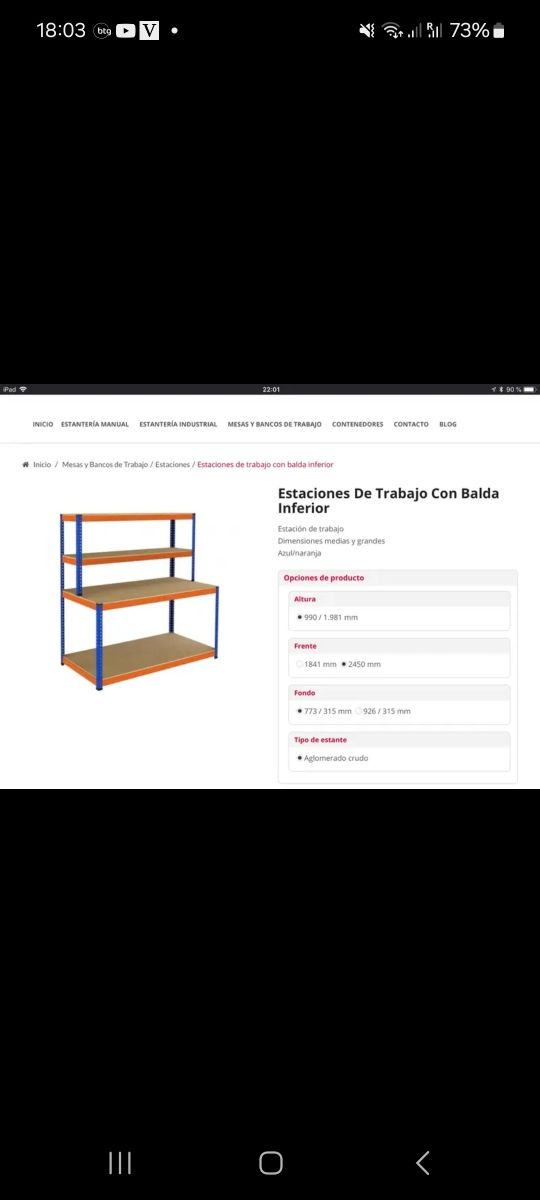Image resolution: width=540 pixels, height=1200 pixels.
Task: Tap the workstation shelf product image
Action: click(x=139, y=601)
